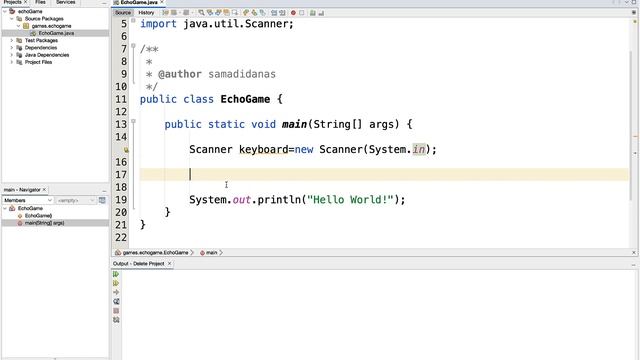The image size is (640, 360).
Task: Expand the Test Packages node
Action: pos(12,40)
